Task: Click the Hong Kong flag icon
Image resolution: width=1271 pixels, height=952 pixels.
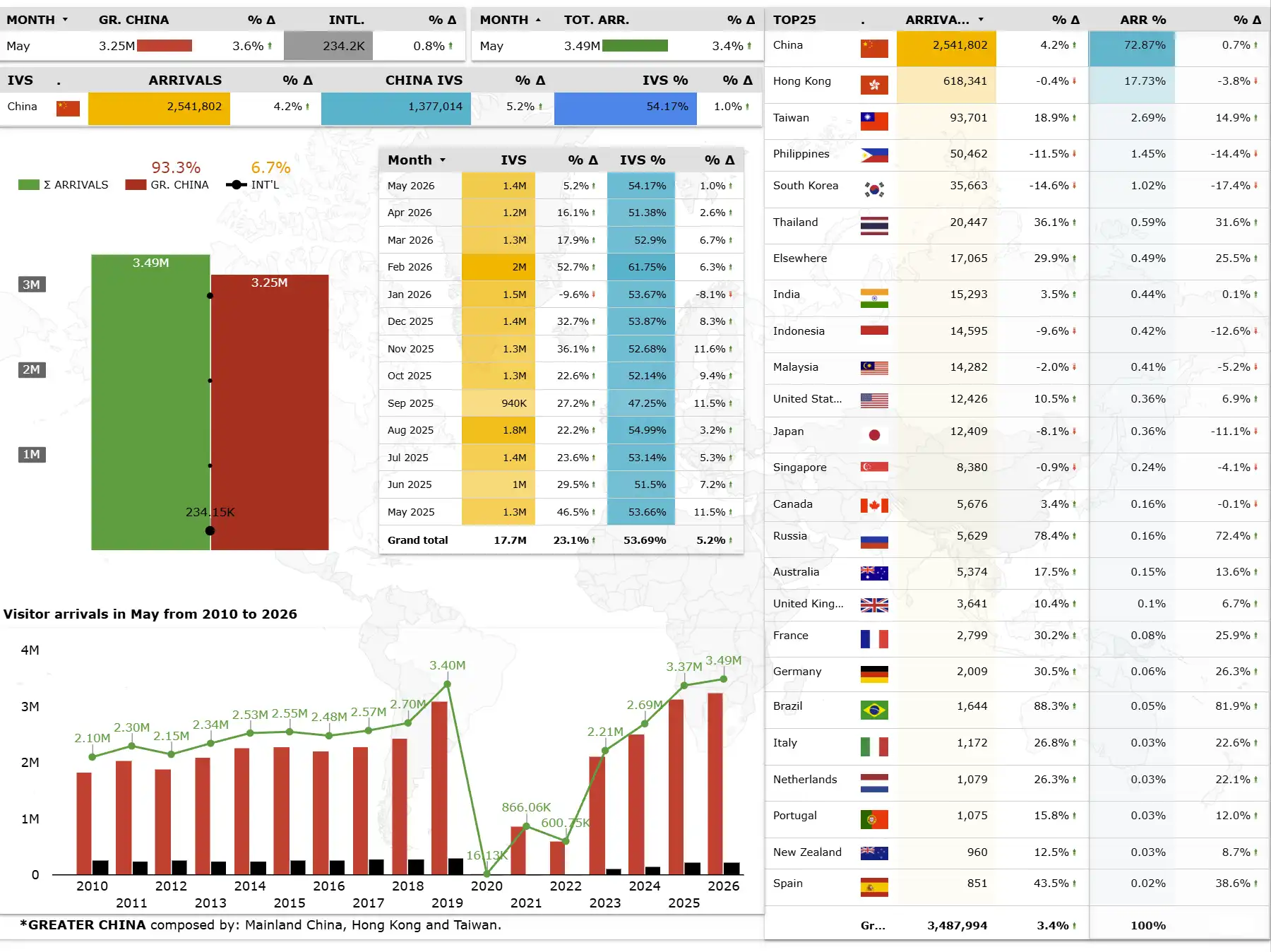Action: (874, 85)
